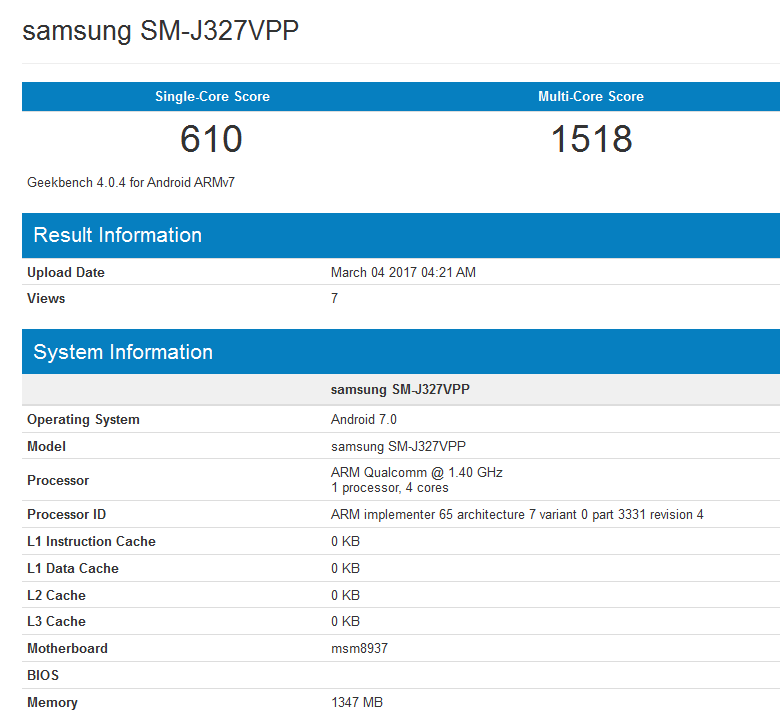Select the ARM implementer 65 architecture value
This screenshot has width=780, height=724.
[517, 515]
